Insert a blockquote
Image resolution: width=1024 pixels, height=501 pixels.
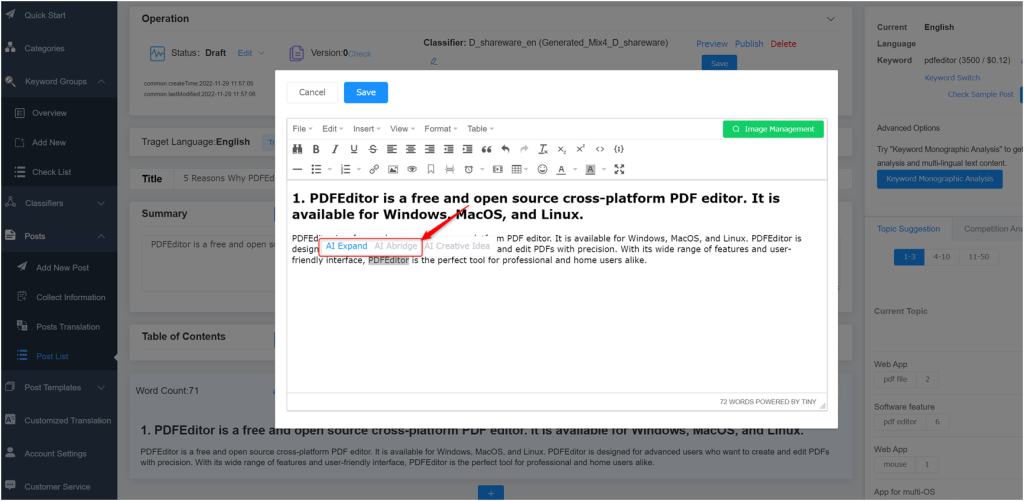(487, 149)
